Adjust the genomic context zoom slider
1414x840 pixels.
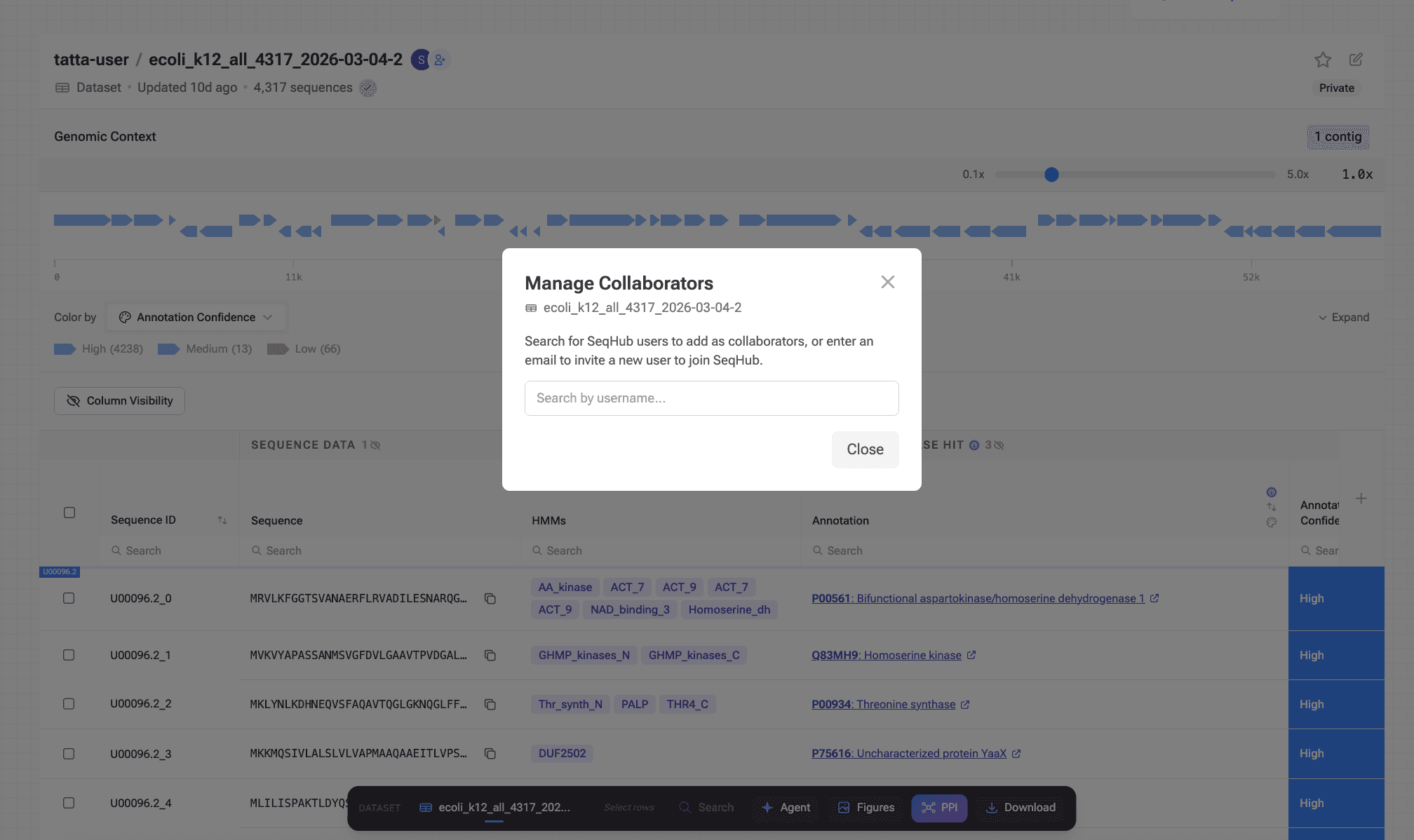1051,175
